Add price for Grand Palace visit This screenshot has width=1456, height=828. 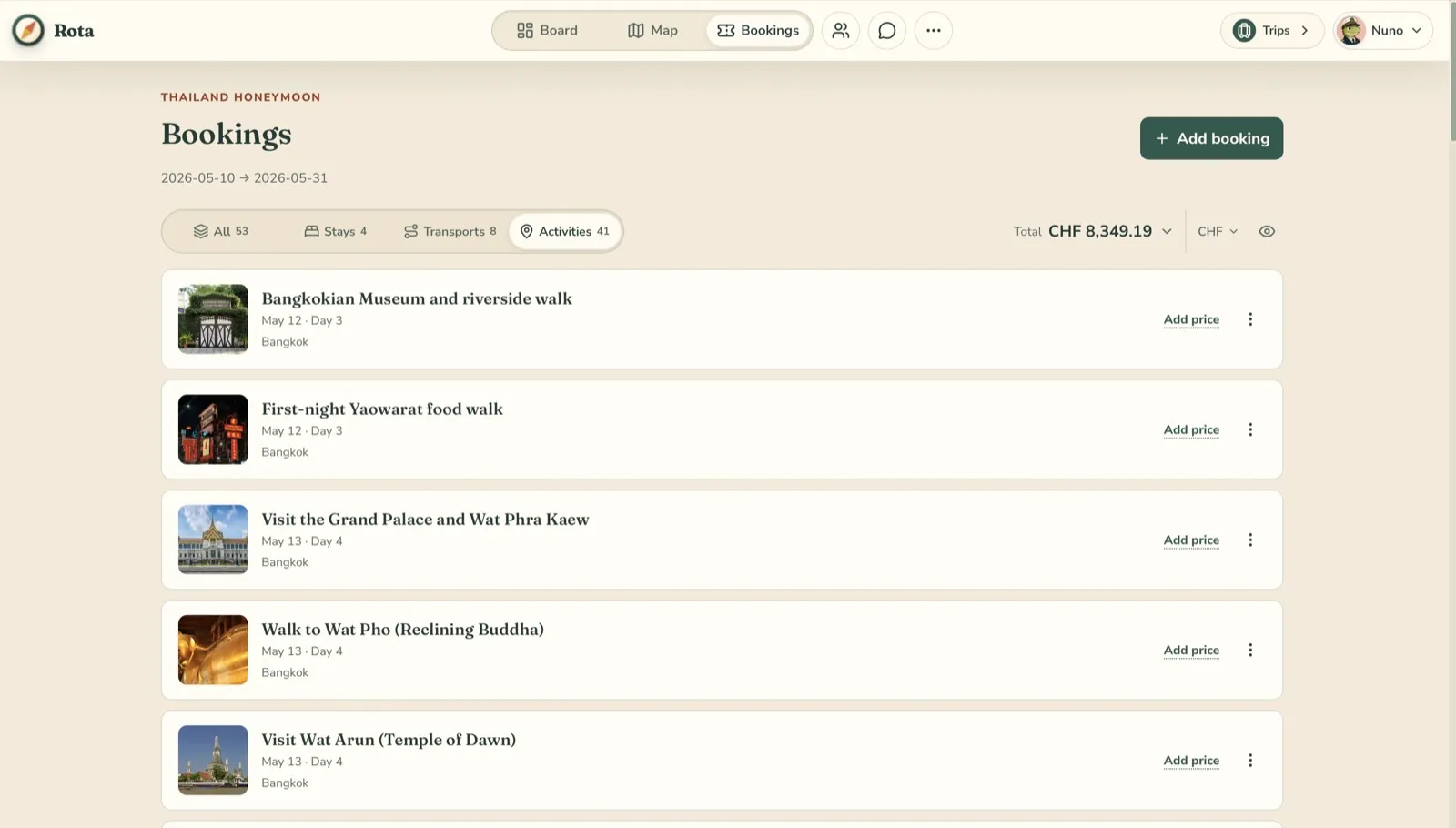coord(1191,540)
